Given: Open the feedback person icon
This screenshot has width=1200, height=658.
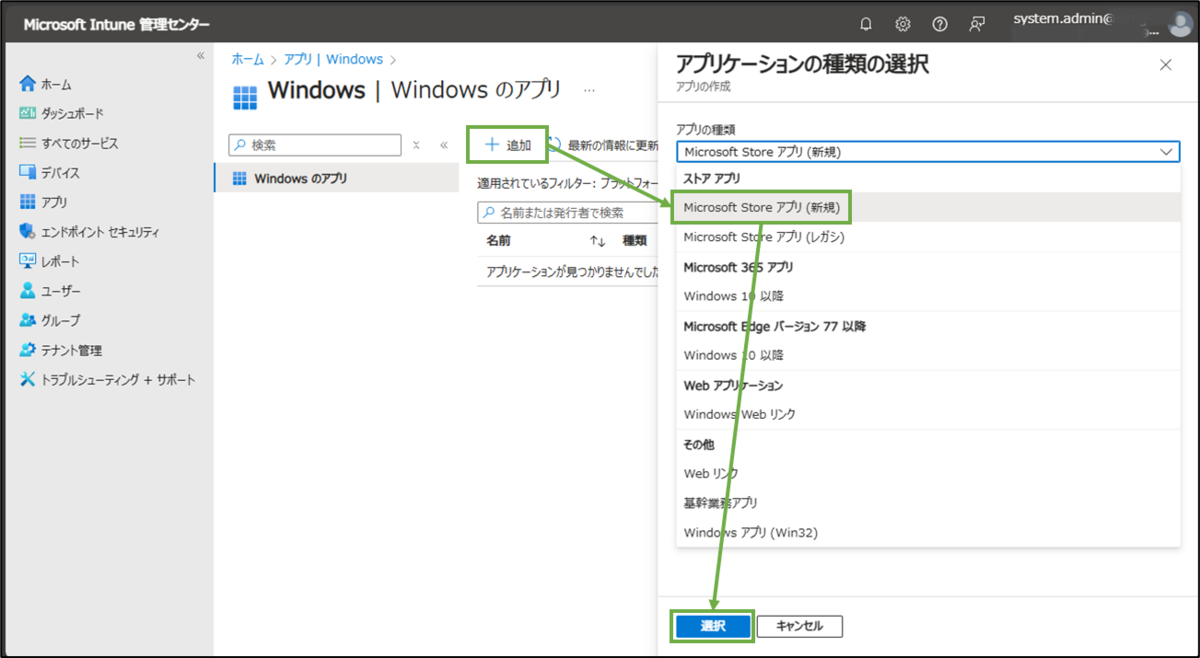Looking at the screenshot, I should click(977, 24).
